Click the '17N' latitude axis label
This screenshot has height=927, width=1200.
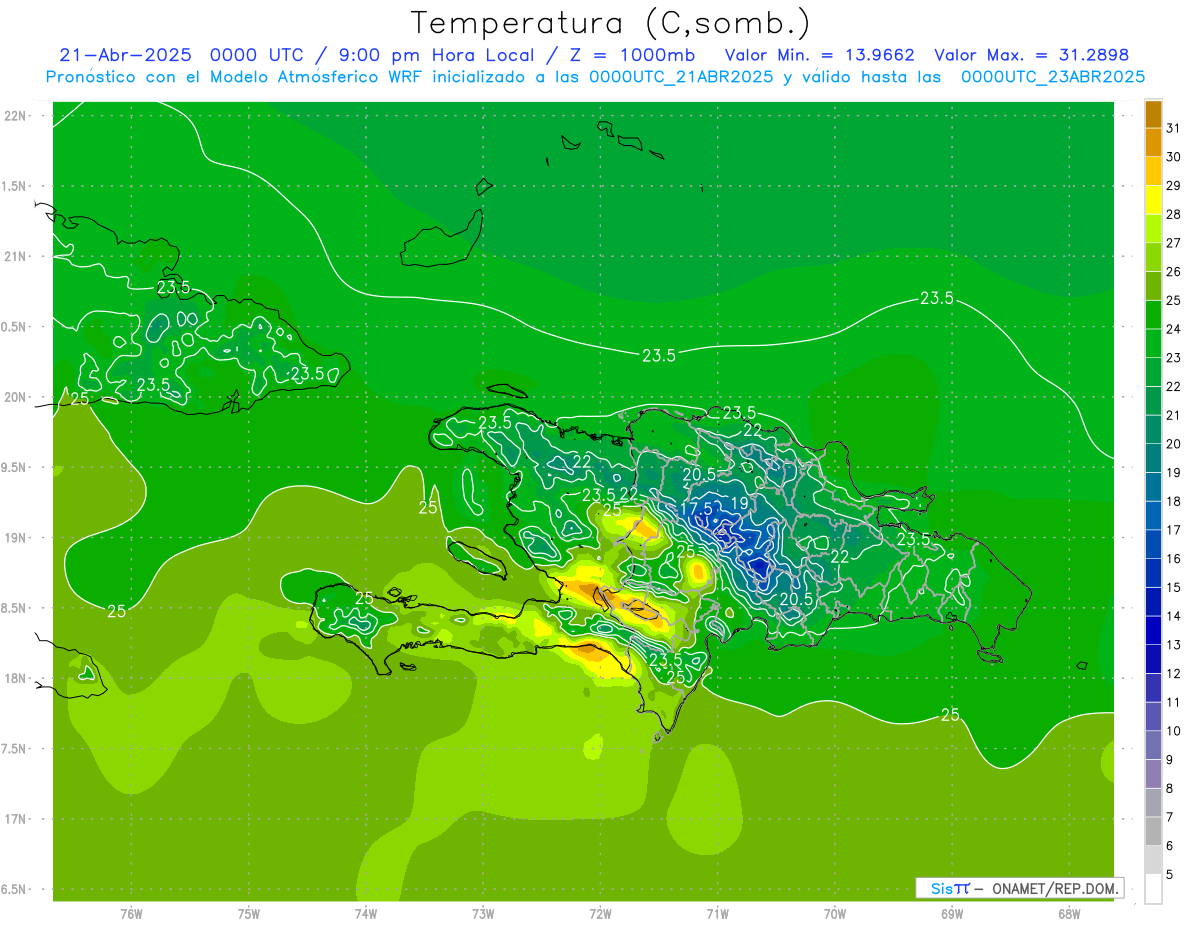(16, 819)
